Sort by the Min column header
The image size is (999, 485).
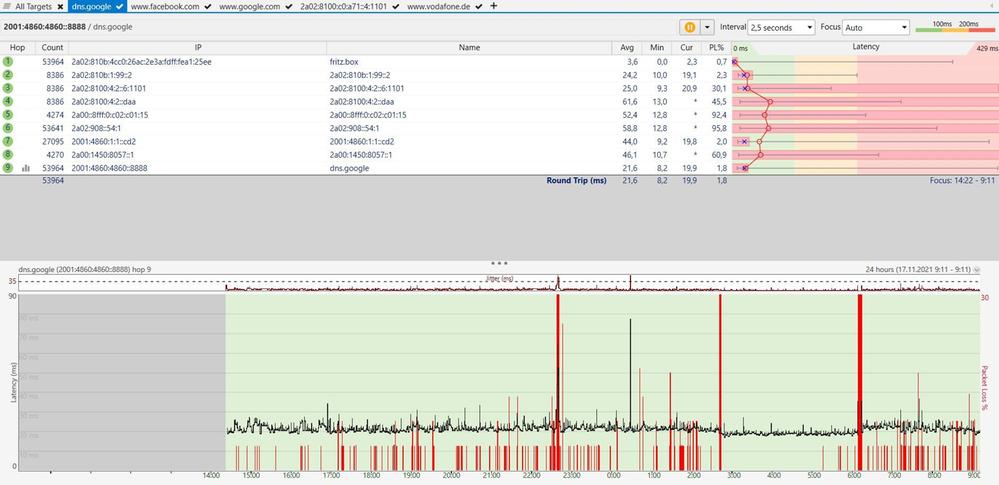[x=657, y=47]
